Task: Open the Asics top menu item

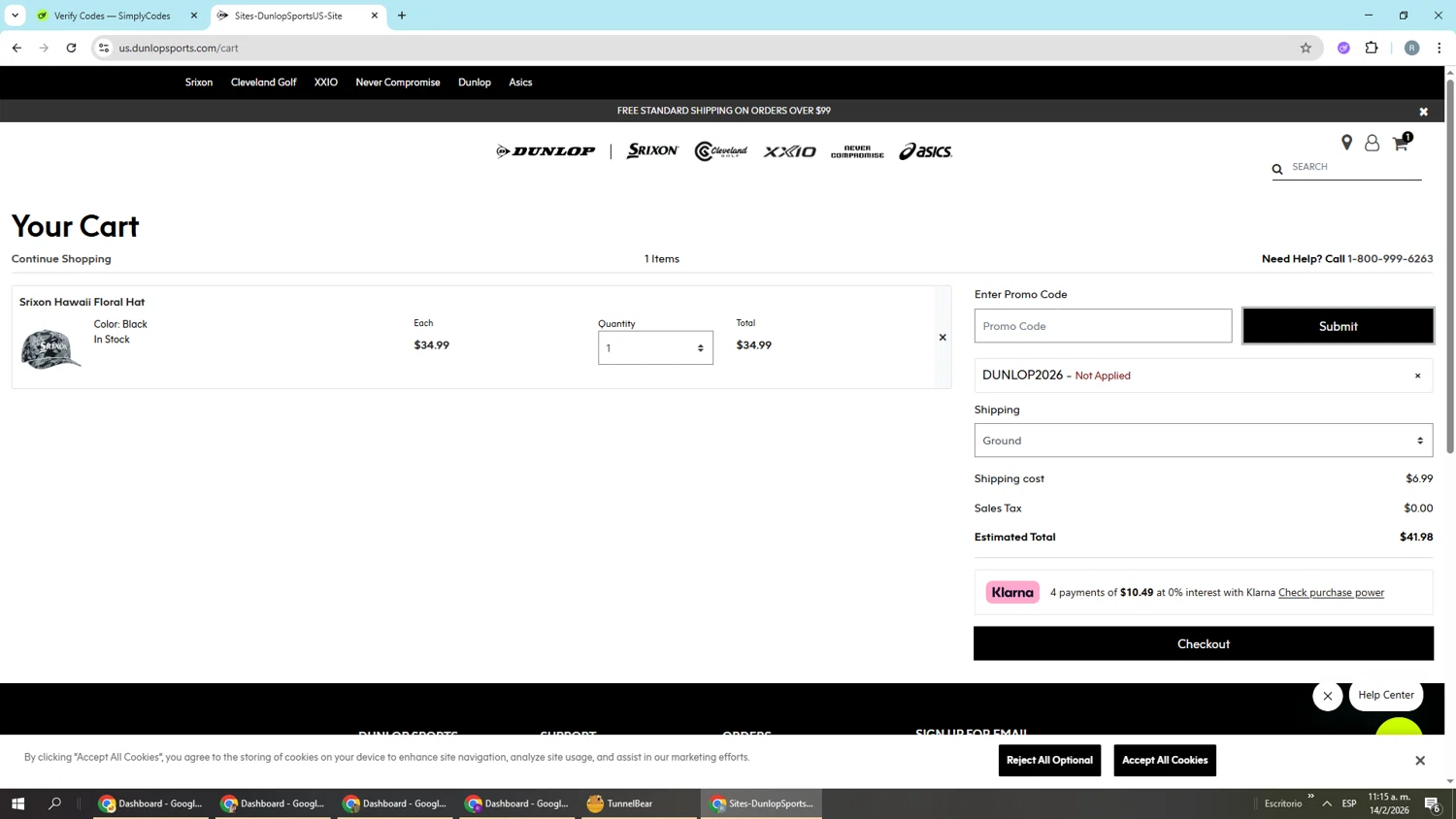Action: pyautogui.click(x=520, y=82)
